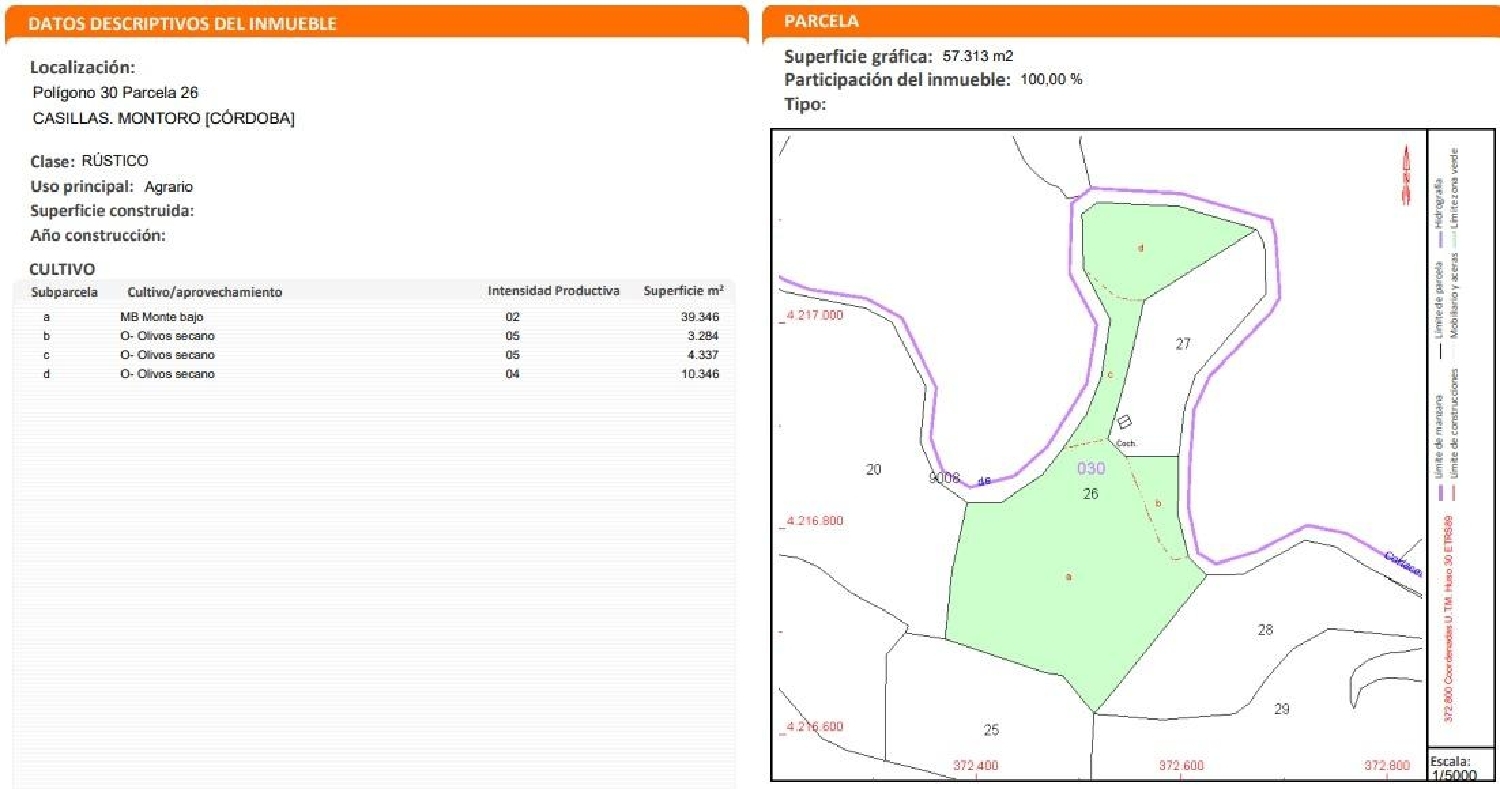Click the Cultivo/aprovechamiento column header
Screen dimensions: 1500x789
point(205,292)
